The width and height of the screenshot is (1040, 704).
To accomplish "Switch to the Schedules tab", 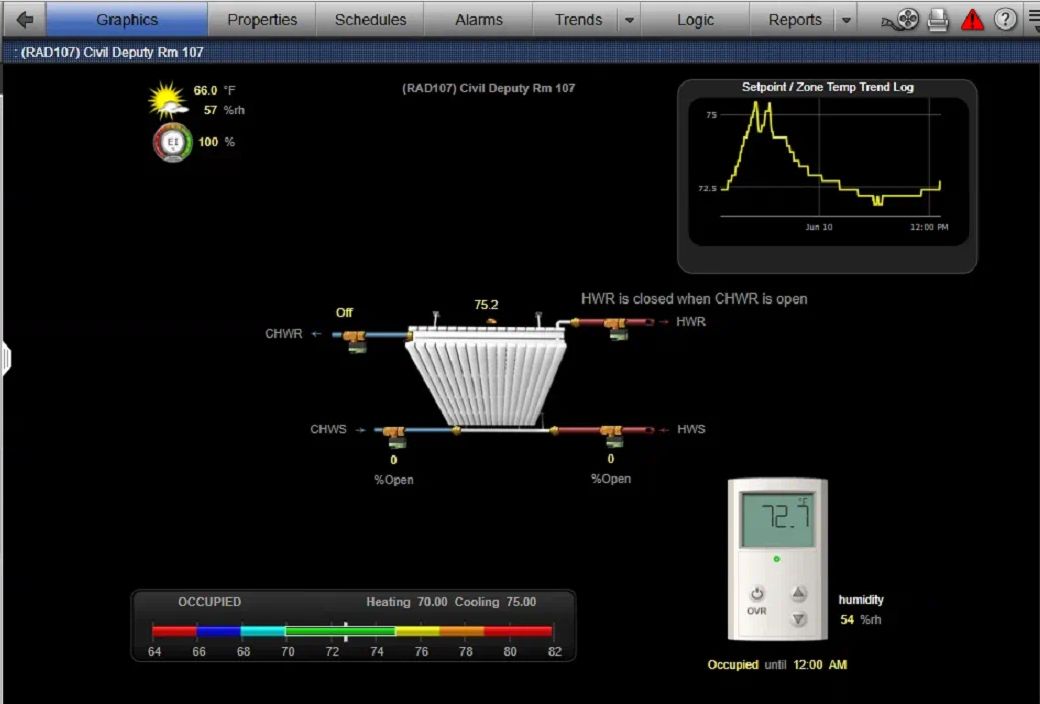I will pos(370,19).
